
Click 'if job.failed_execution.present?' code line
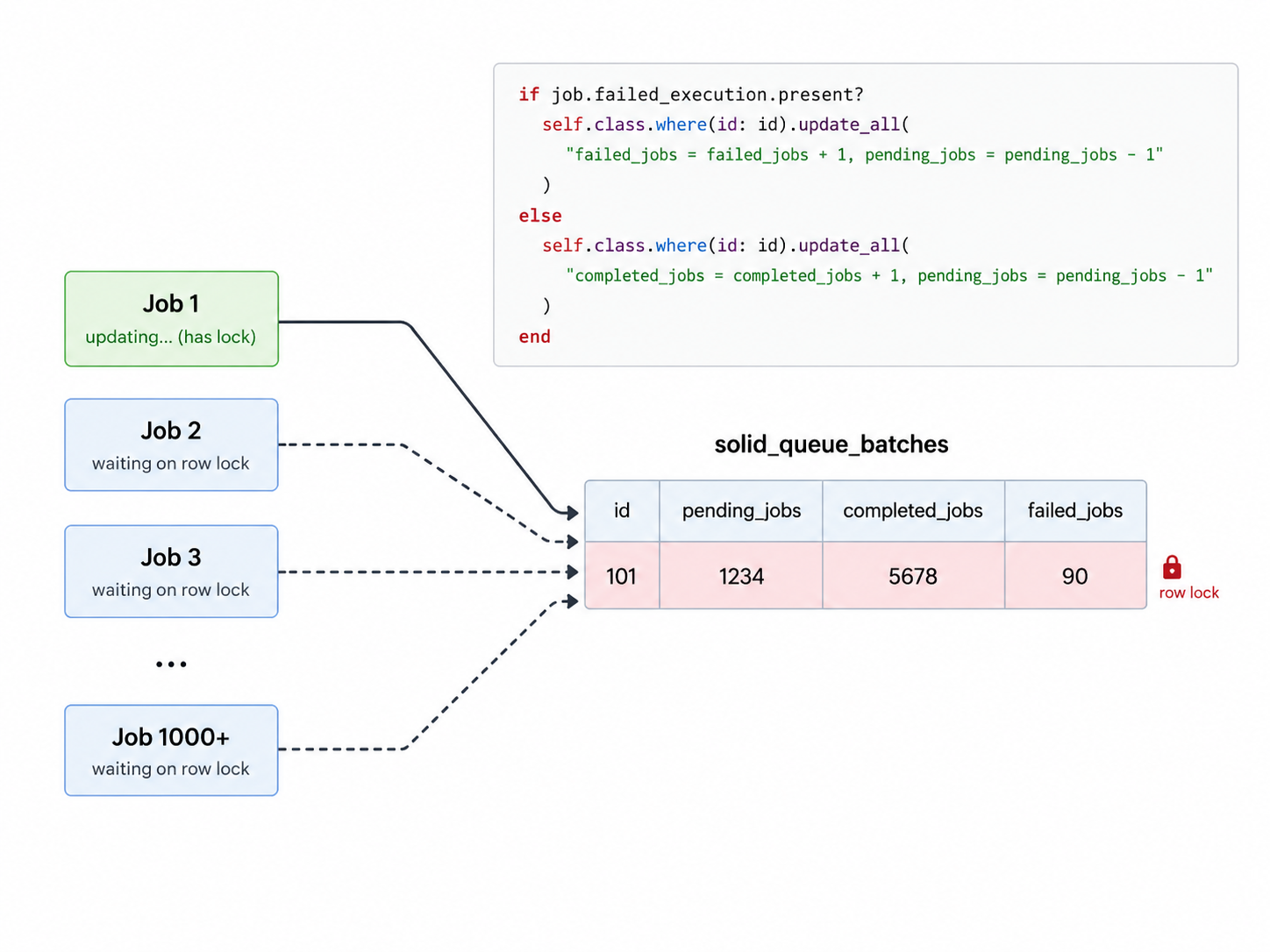click(x=691, y=95)
